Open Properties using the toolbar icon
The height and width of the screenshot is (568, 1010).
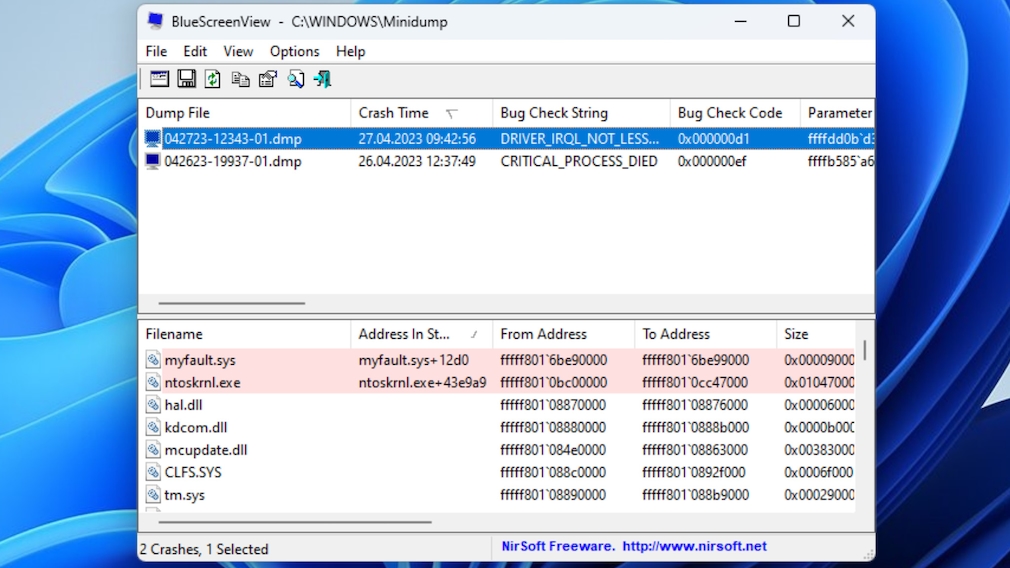(268, 79)
